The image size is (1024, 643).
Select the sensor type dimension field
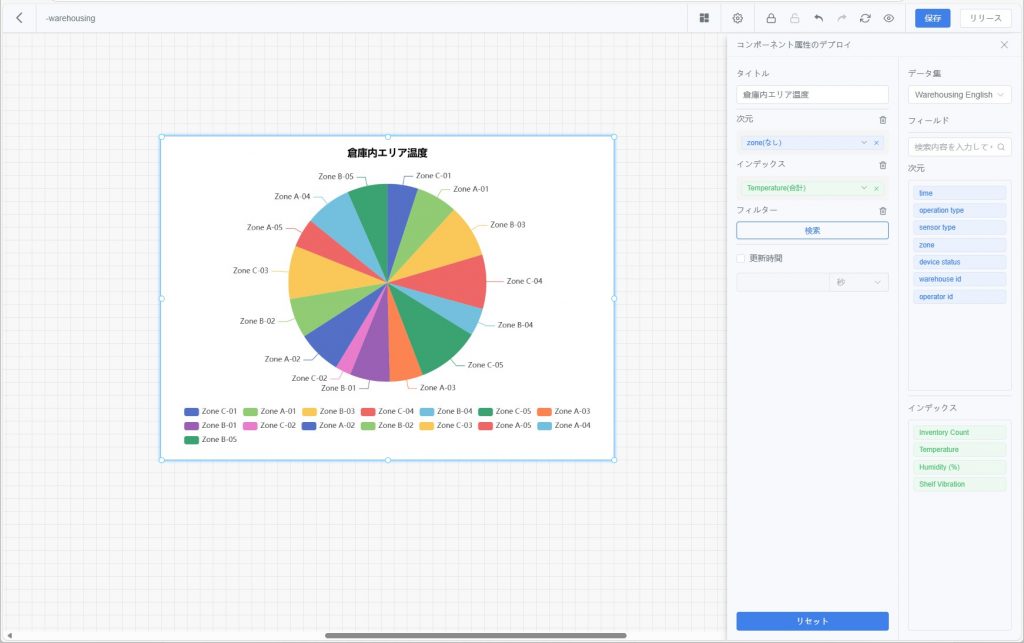[x=959, y=227]
